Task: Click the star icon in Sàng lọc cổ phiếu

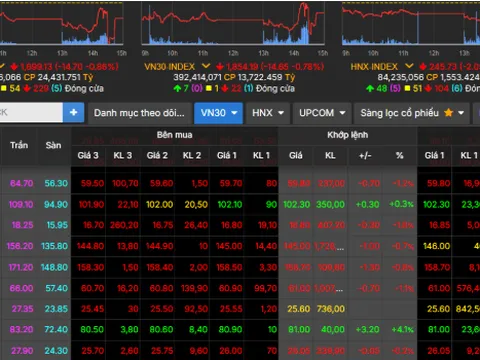Action: click(448, 113)
